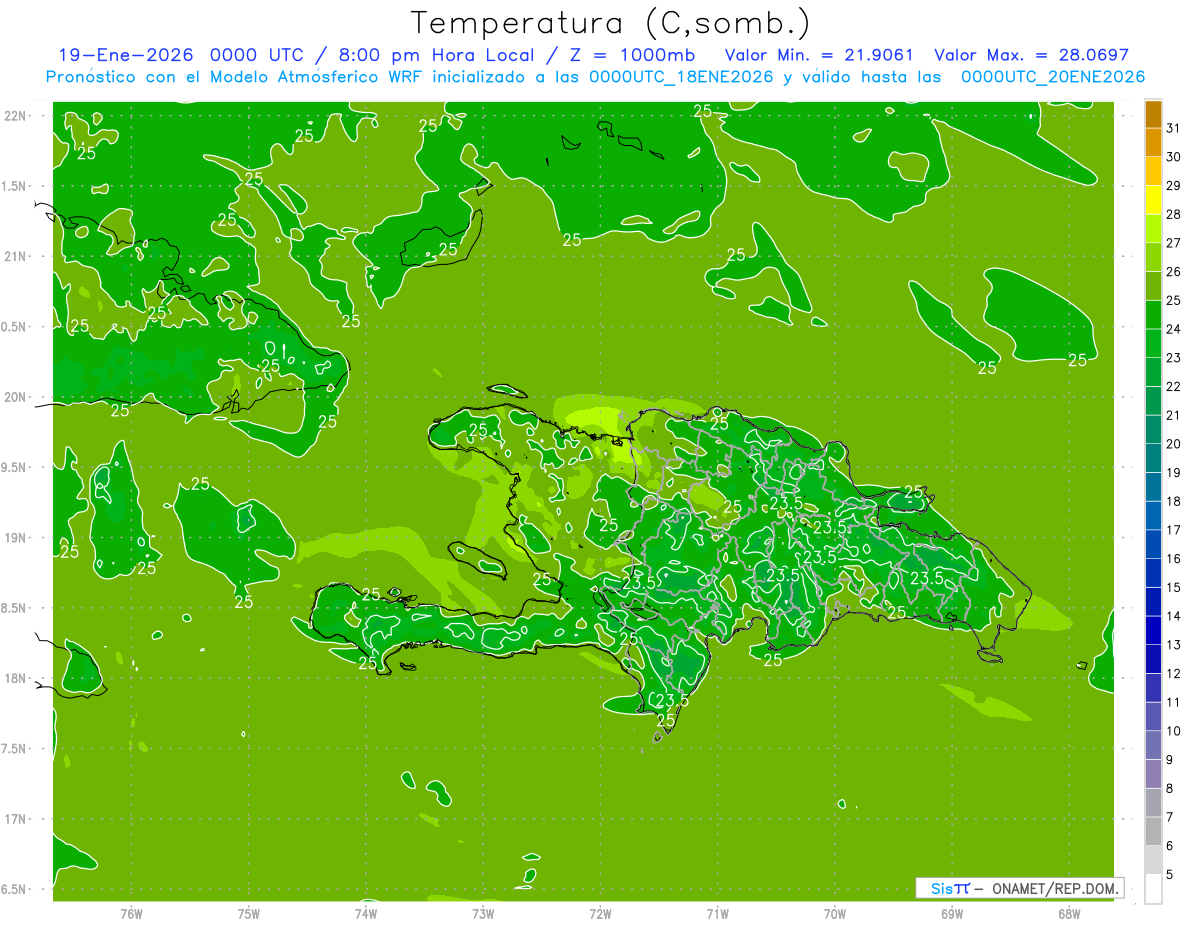Pick the olive-green swatch between 25 and 26

[x=1153, y=286]
